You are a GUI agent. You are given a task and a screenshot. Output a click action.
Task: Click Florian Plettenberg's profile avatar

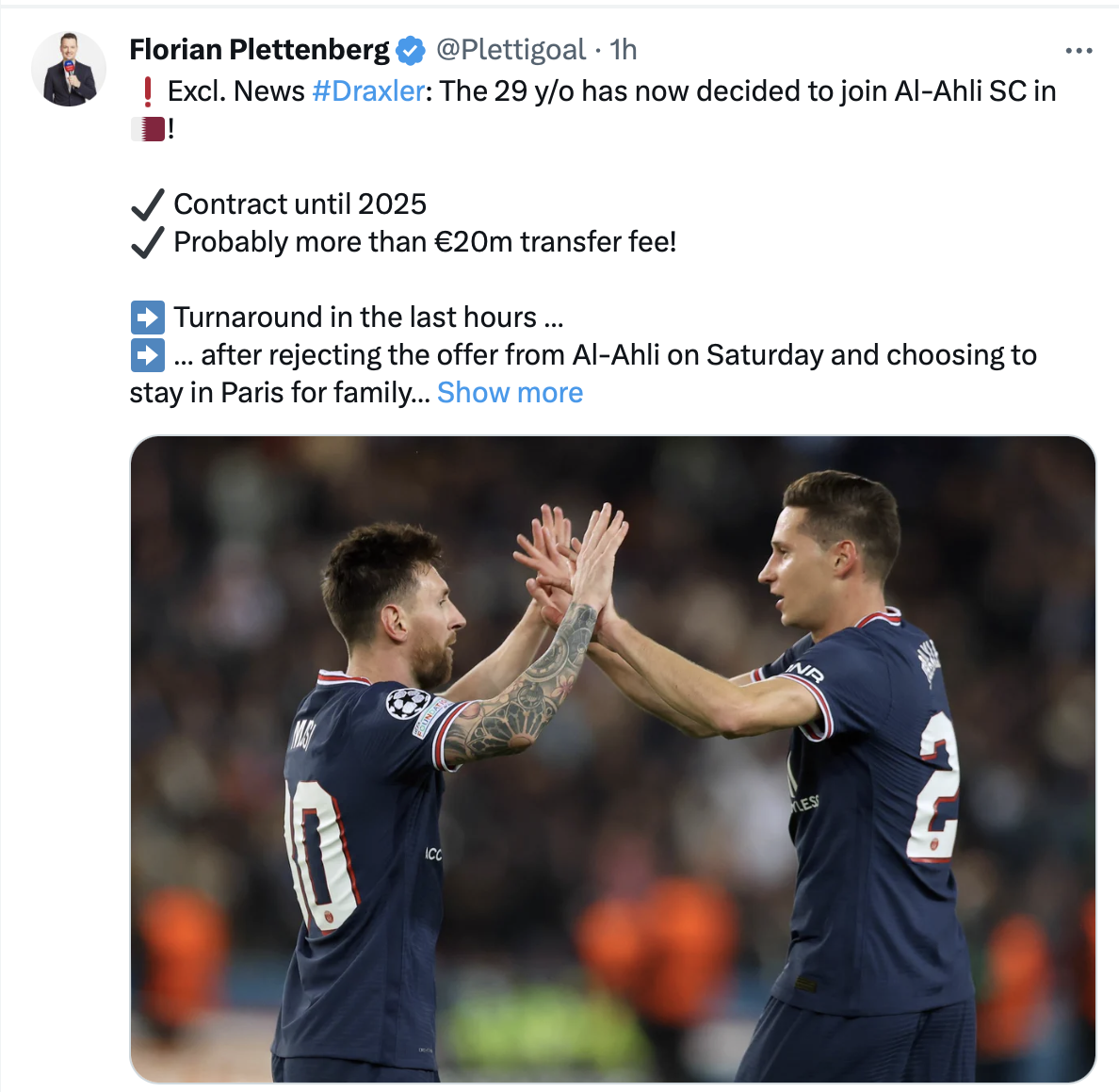click(69, 69)
